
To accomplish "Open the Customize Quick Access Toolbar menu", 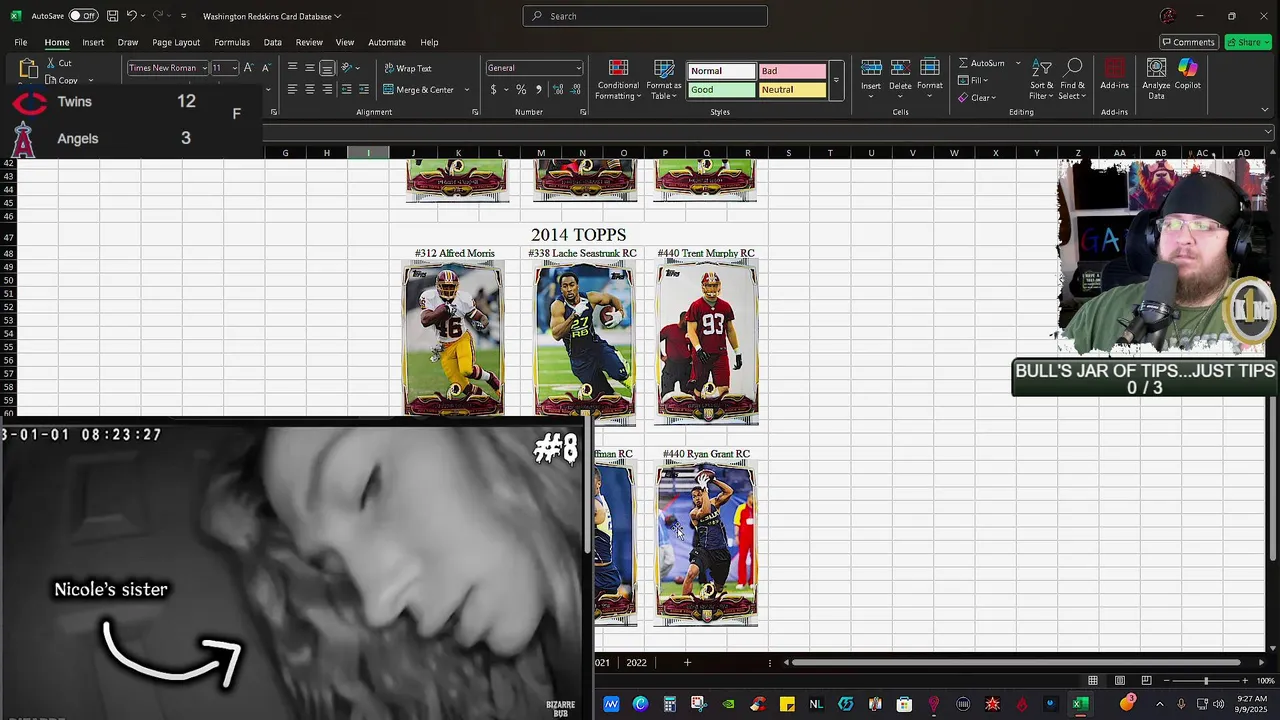I will [x=183, y=16].
